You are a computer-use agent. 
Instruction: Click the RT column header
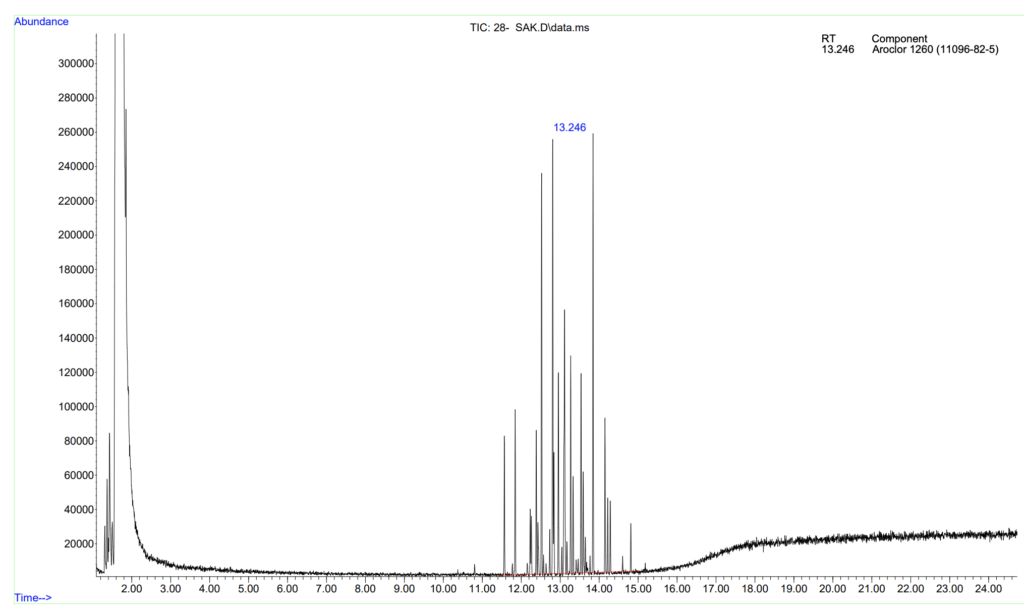[828, 39]
